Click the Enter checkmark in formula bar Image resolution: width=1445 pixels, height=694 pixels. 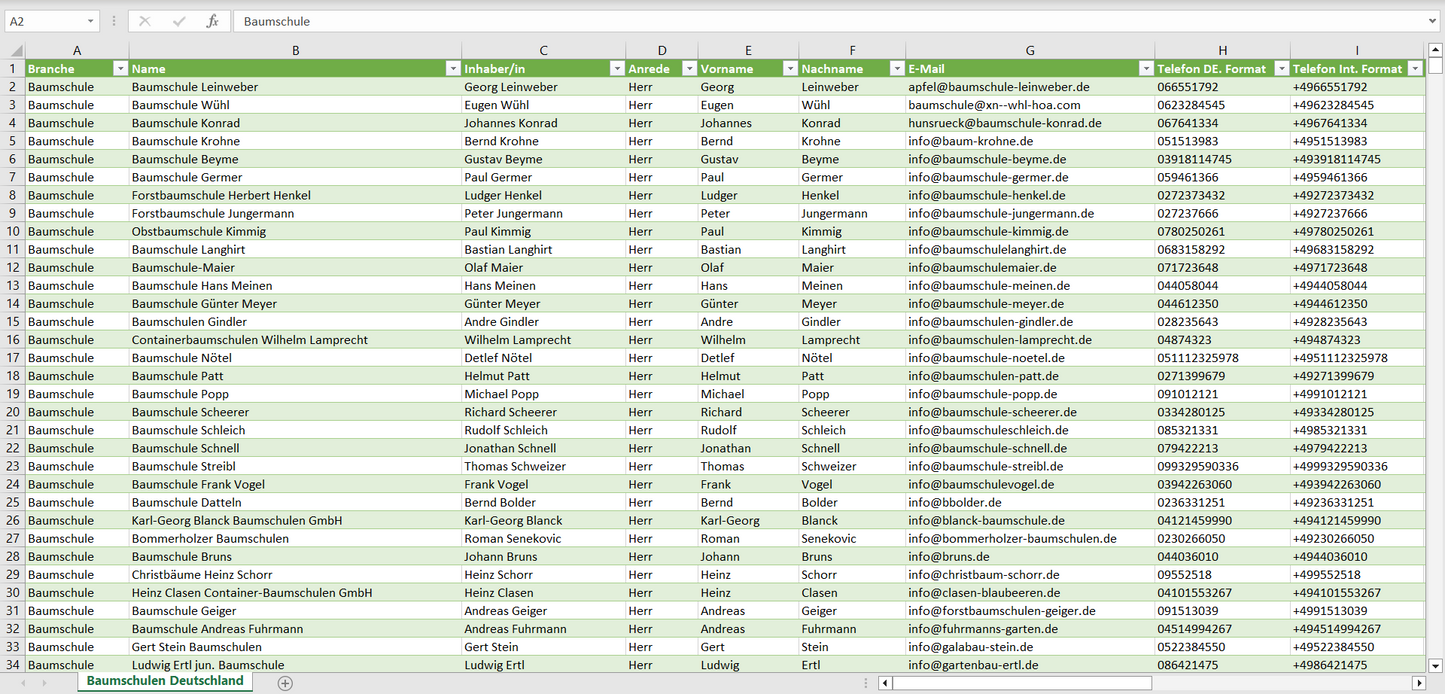coord(179,21)
